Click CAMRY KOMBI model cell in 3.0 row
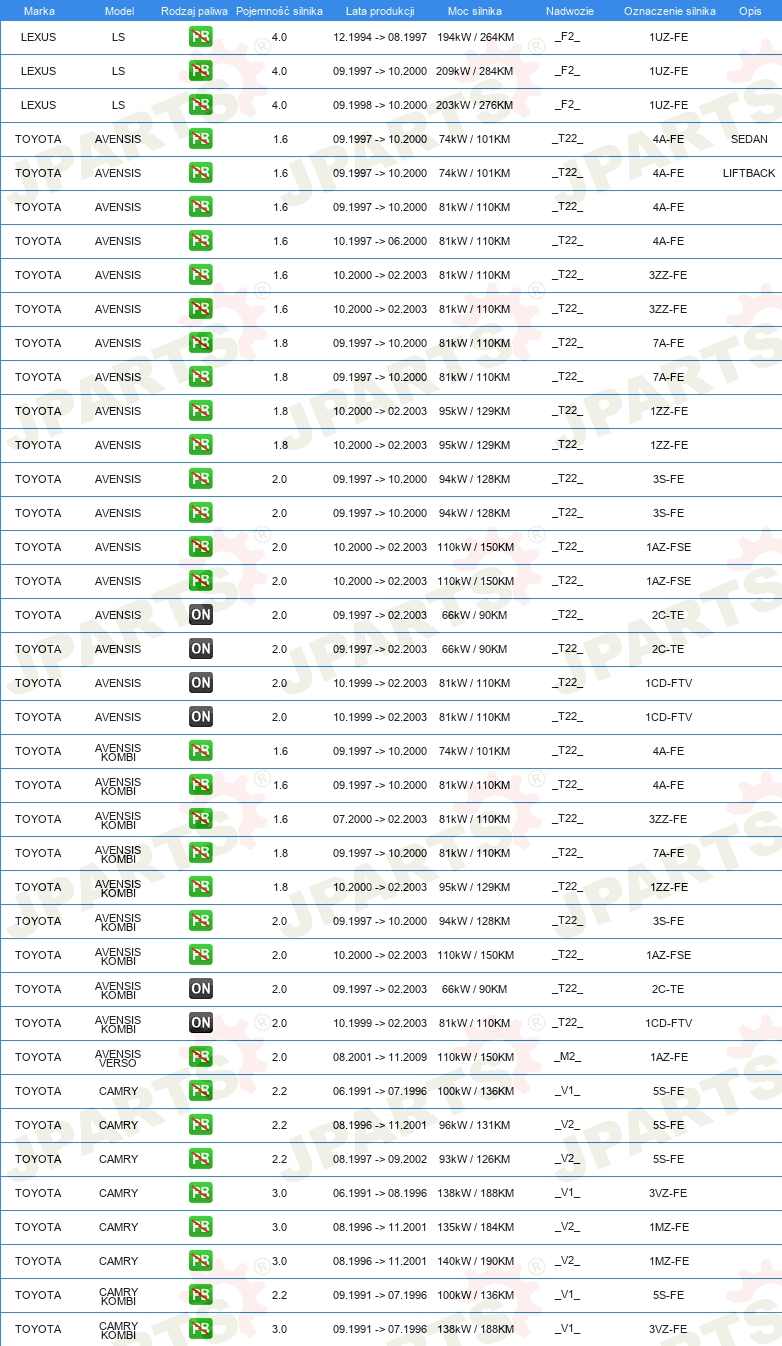782x1346 pixels. pos(118,1330)
